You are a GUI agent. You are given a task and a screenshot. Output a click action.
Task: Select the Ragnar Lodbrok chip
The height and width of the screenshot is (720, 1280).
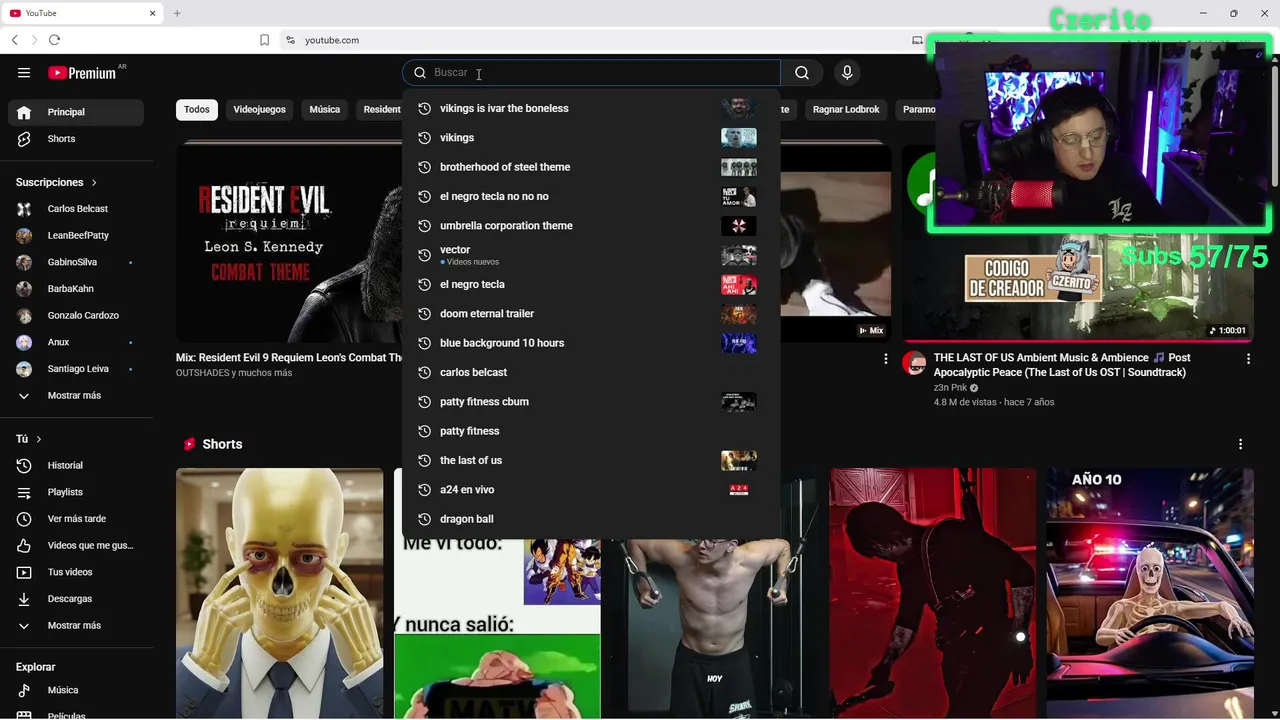(x=846, y=109)
